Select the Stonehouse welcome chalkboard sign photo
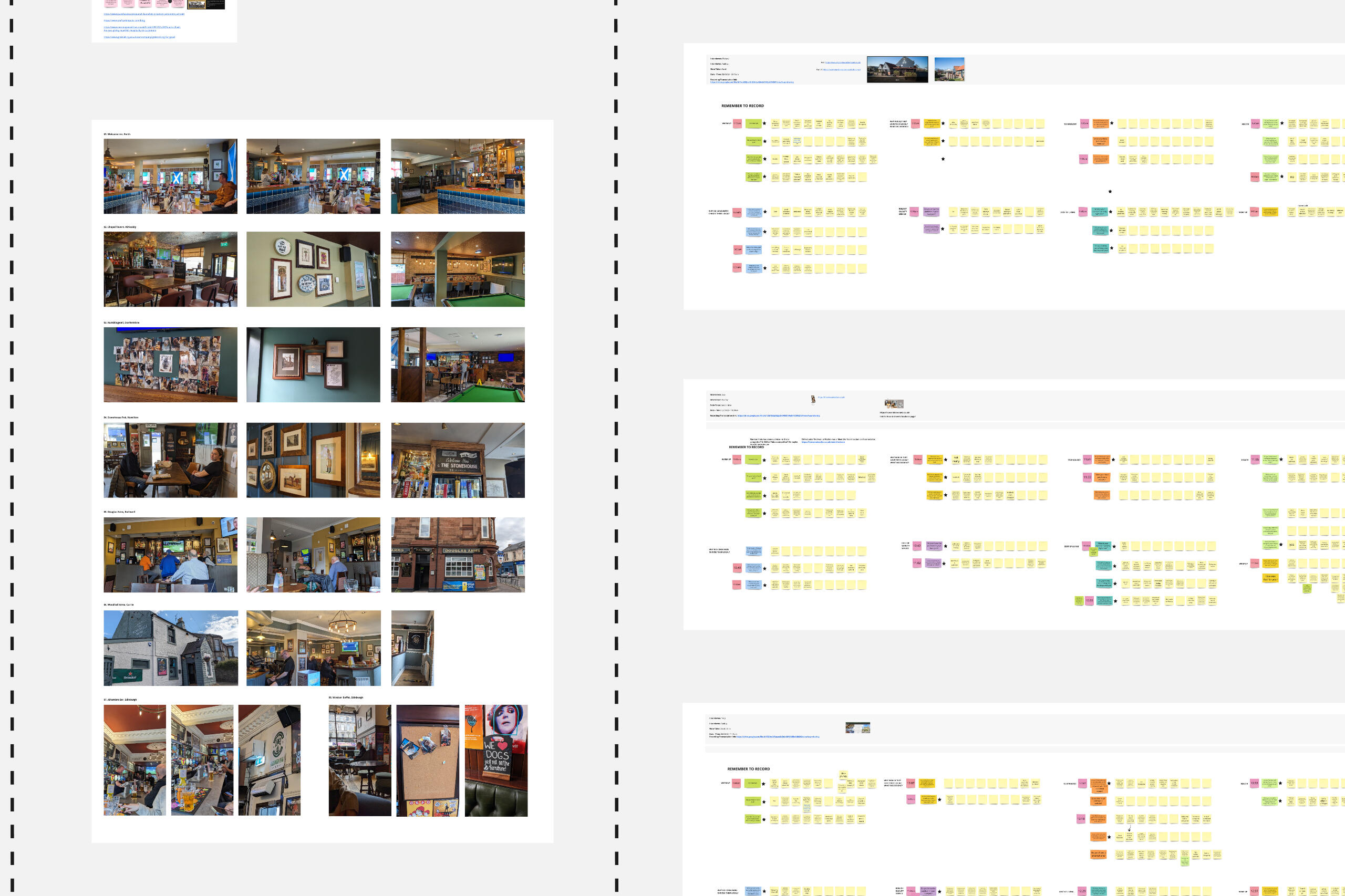This screenshot has width=1345, height=896. click(457, 460)
